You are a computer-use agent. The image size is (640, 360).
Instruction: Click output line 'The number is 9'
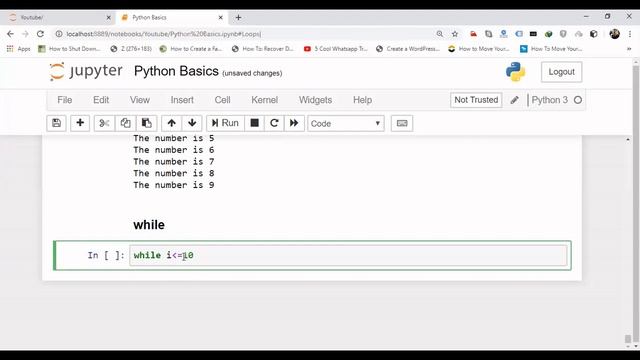pyautogui.click(x=173, y=185)
